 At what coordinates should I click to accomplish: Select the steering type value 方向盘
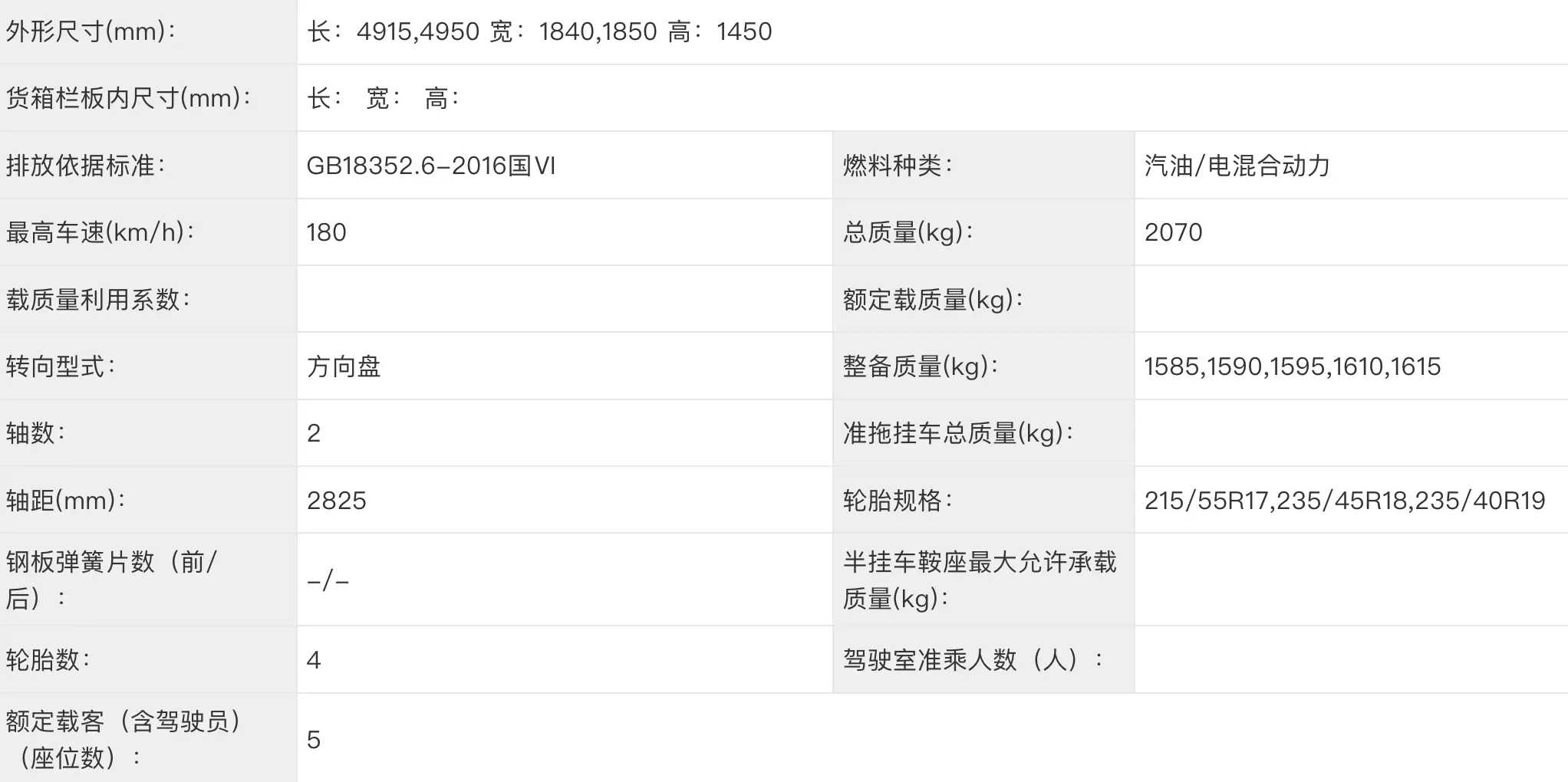(344, 366)
